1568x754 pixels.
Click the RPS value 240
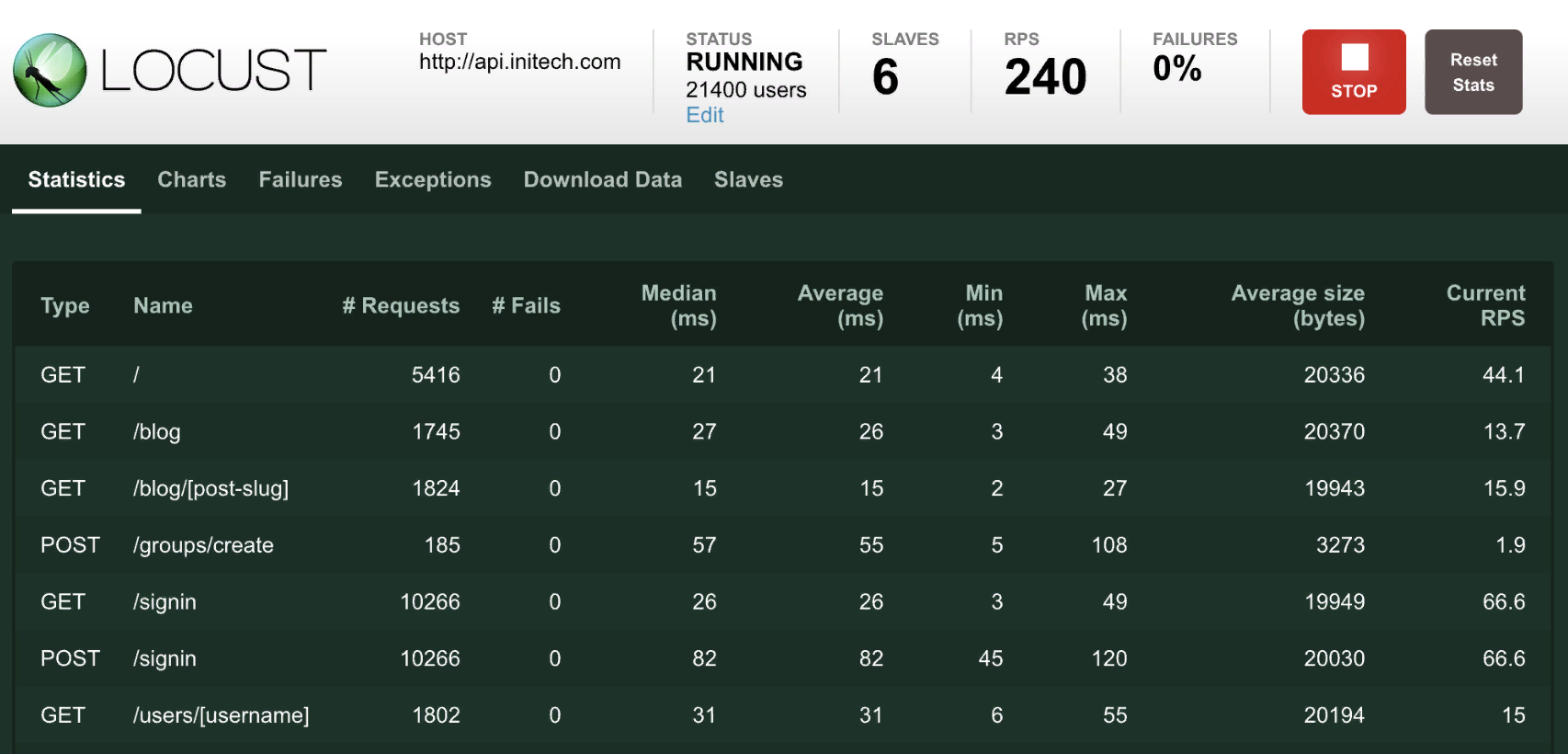coord(1046,76)
